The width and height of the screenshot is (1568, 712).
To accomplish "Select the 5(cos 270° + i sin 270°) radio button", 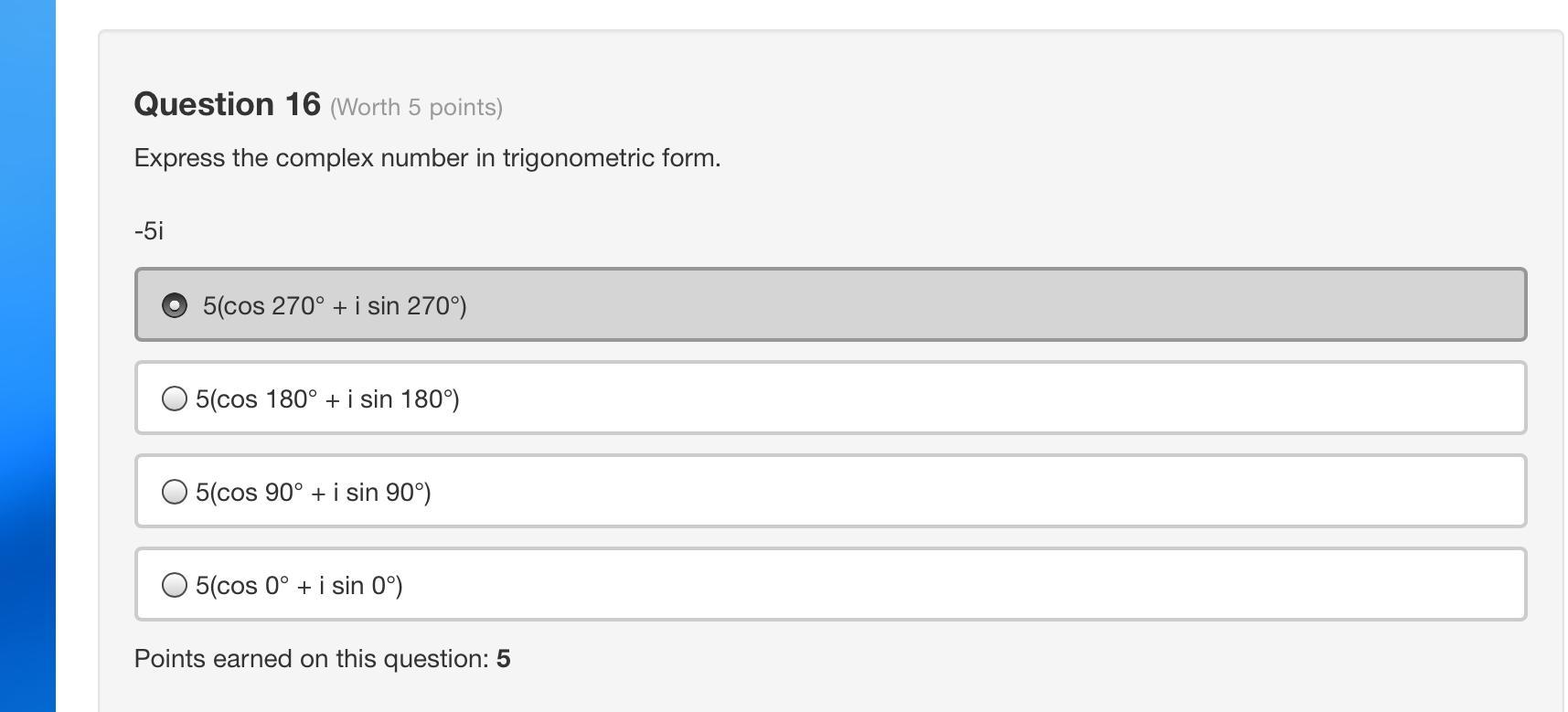I will tap(175, 305).
